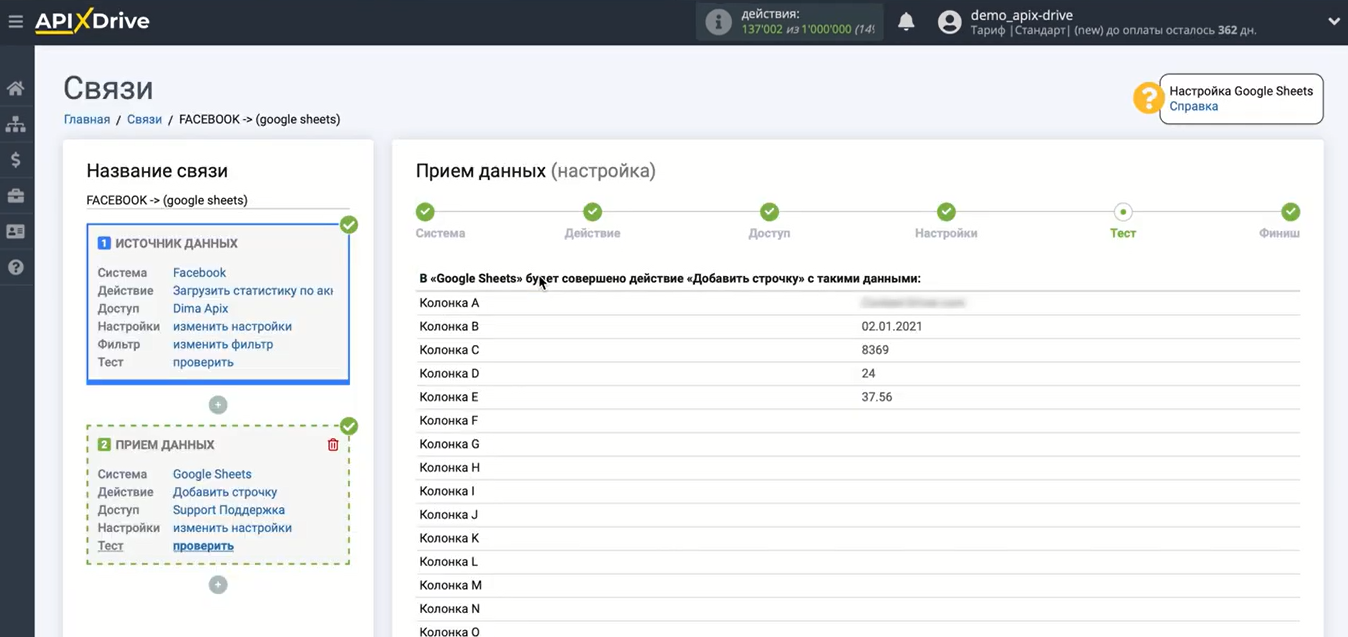This screenshot has height=637, width=1348.
Task: Click the actions info icon
Action: [x=718, y=22]
